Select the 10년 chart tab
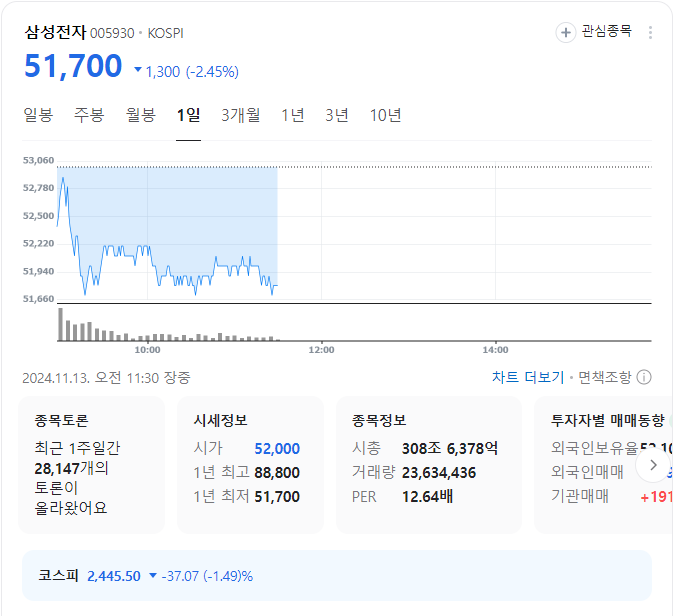 point(385,115)
